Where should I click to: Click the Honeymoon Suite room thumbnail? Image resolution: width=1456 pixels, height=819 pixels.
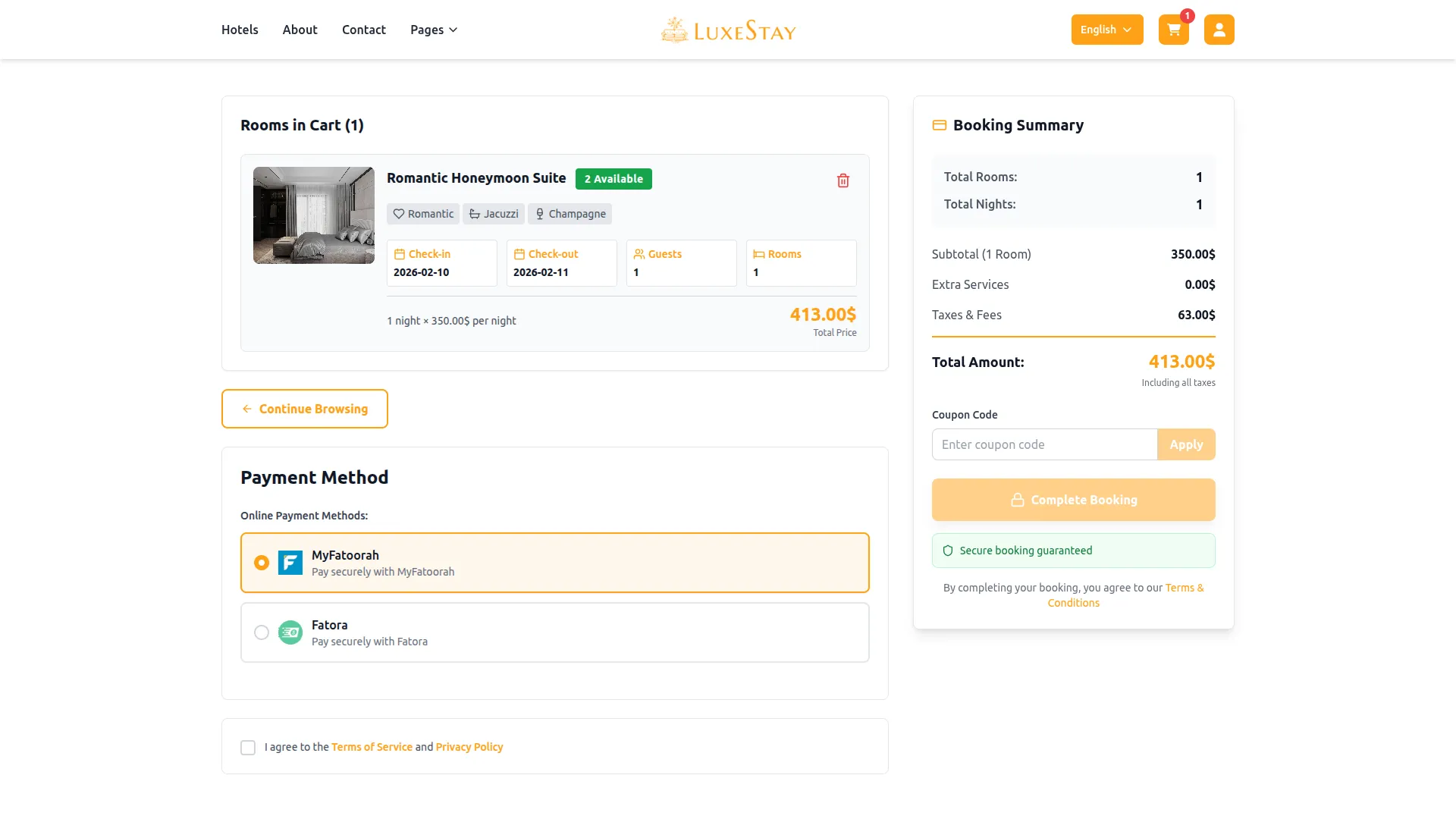314,215
